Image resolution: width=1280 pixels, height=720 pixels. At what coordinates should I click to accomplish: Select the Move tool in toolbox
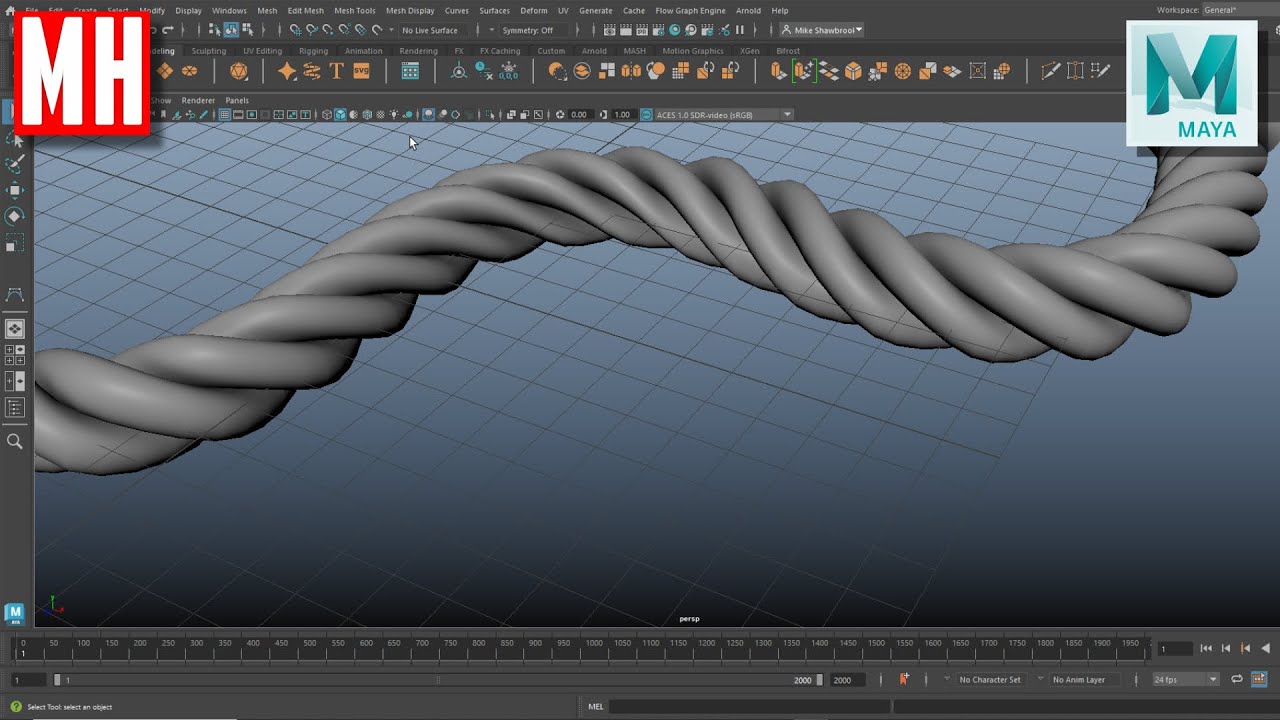coord(15,190)
